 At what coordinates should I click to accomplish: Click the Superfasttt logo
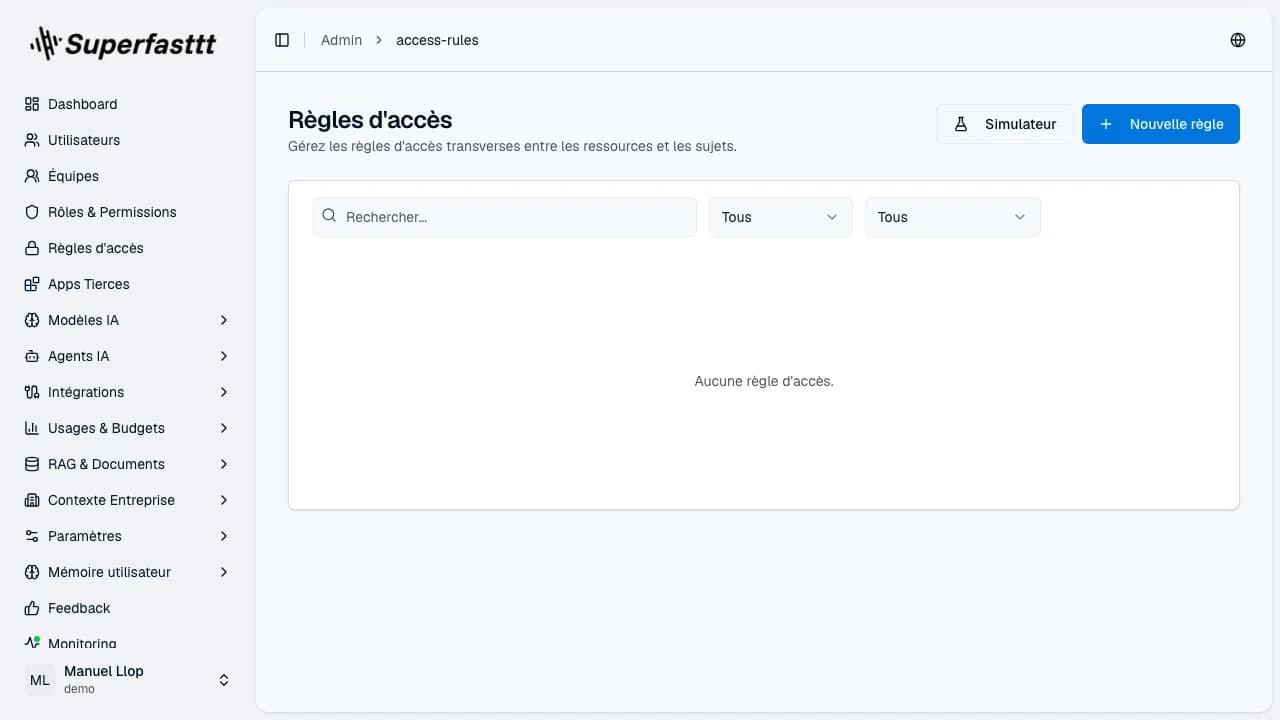coord(122,43)
